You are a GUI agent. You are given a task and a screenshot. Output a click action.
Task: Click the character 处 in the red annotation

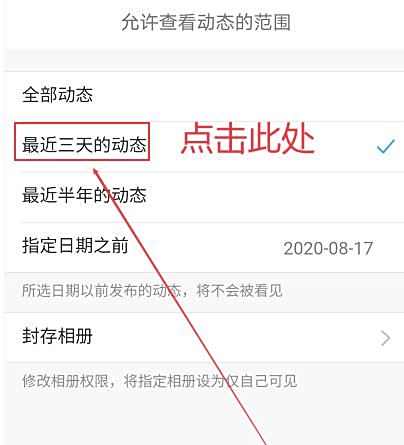coord(298,138)
